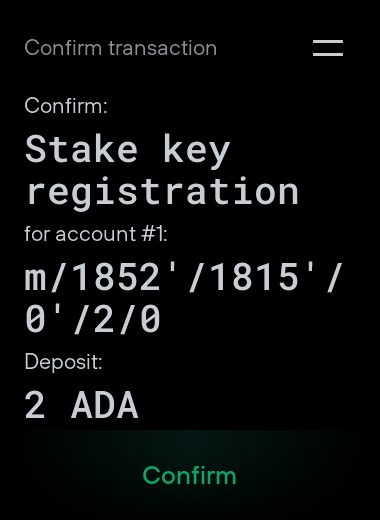Click the leading 'm/' path prefix

click(x=44, y=277)
